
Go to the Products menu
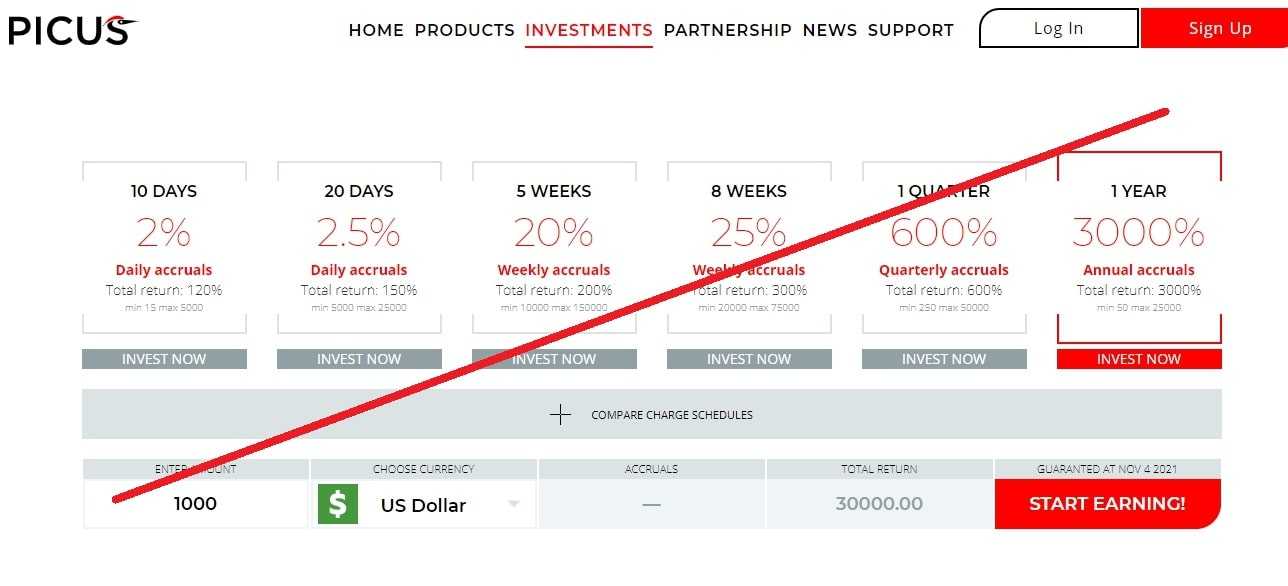465,30
